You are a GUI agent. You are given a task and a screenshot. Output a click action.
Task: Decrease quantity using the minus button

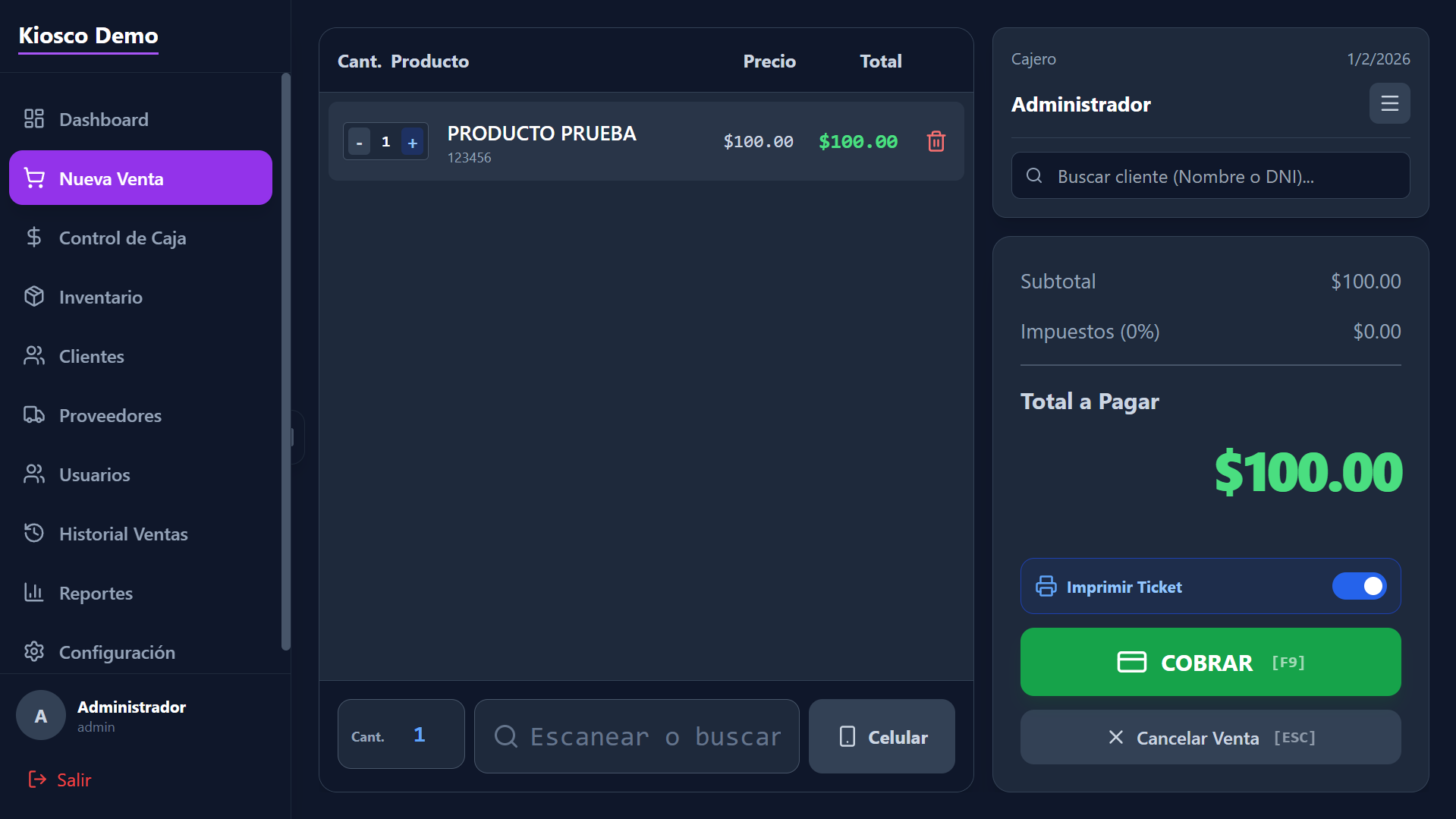coord(359,141)
